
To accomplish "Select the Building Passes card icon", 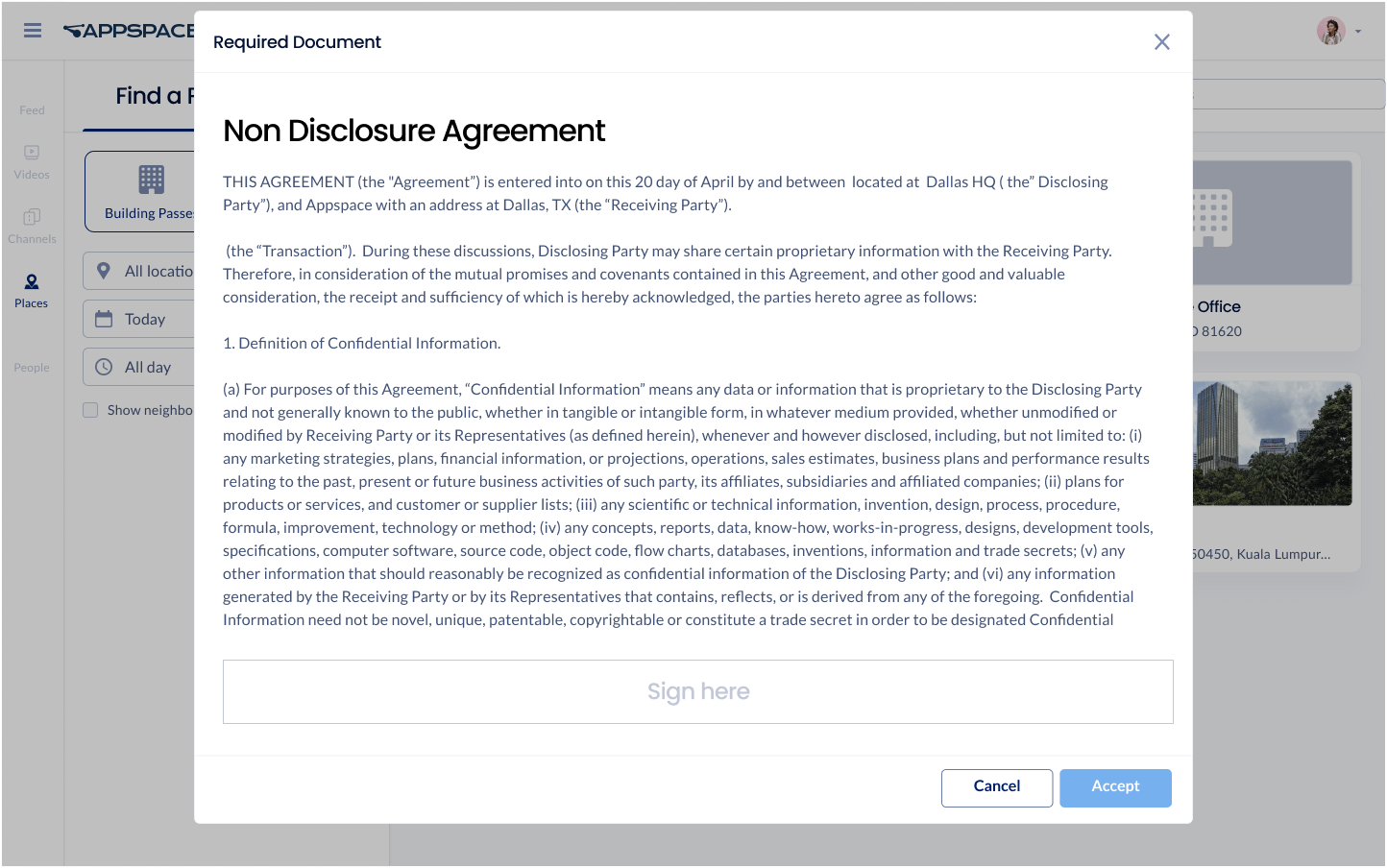I will tap(151, 180).
